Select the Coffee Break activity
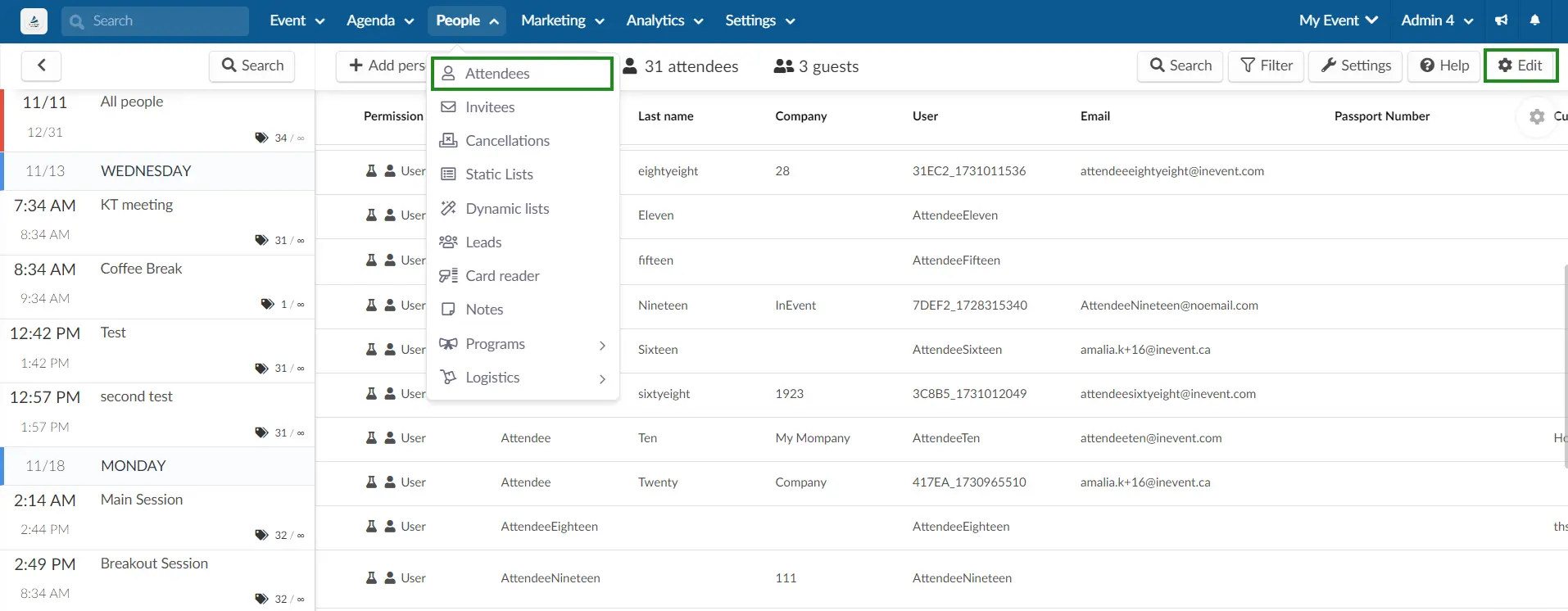 click(157, 287)
